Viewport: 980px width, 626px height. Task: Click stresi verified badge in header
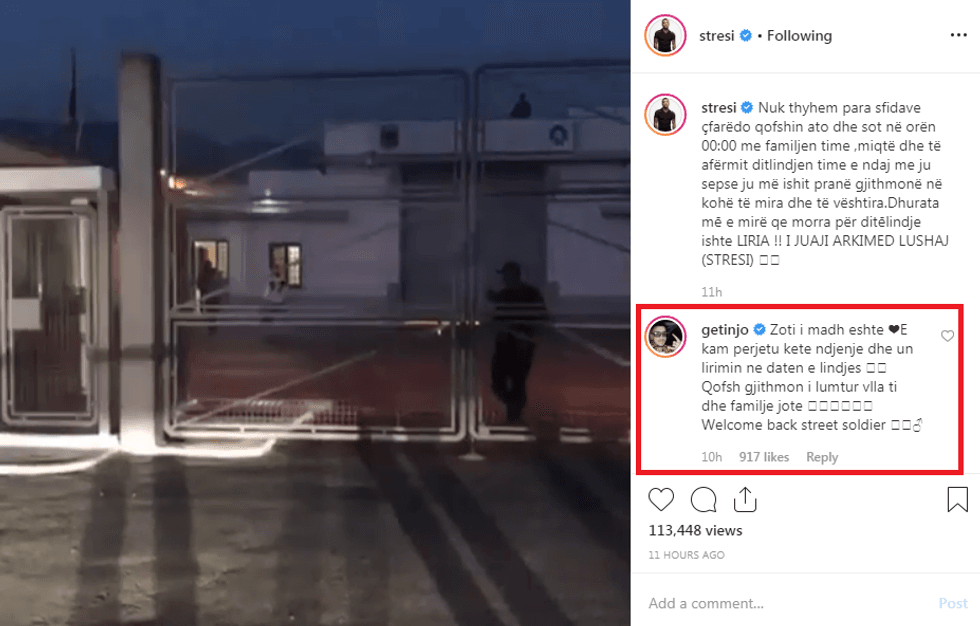click(x=746, y=36)
